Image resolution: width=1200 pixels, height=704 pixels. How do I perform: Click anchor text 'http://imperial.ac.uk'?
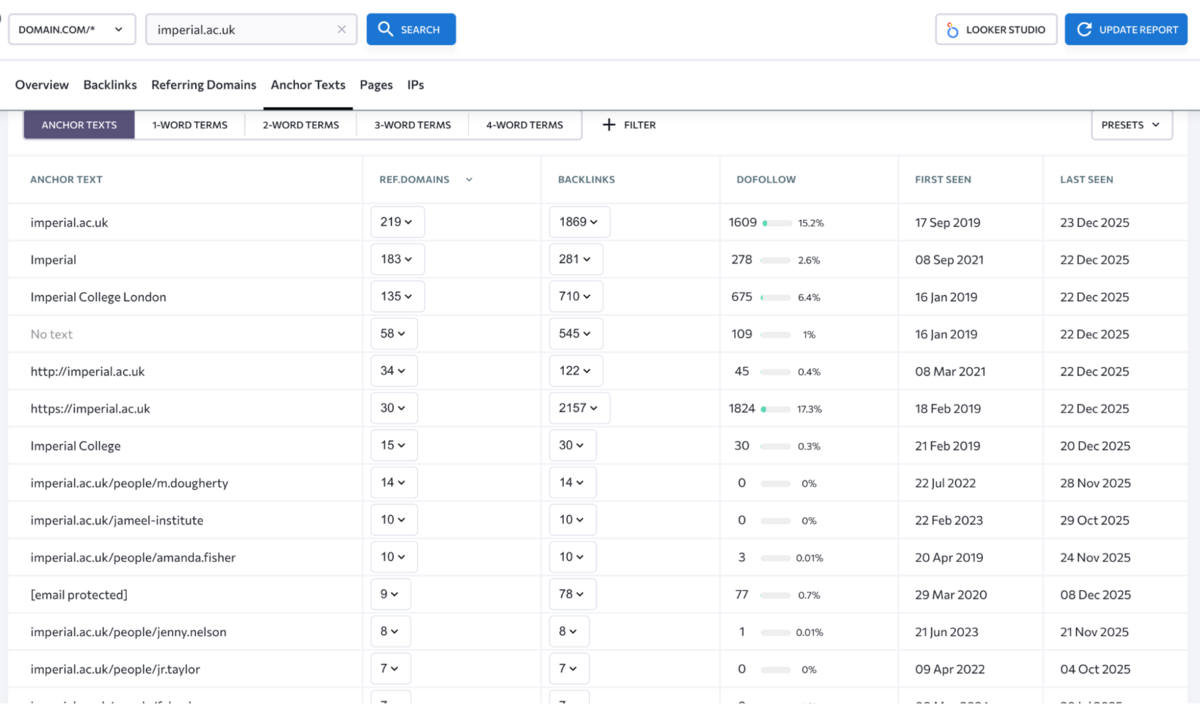pos(87,371)
